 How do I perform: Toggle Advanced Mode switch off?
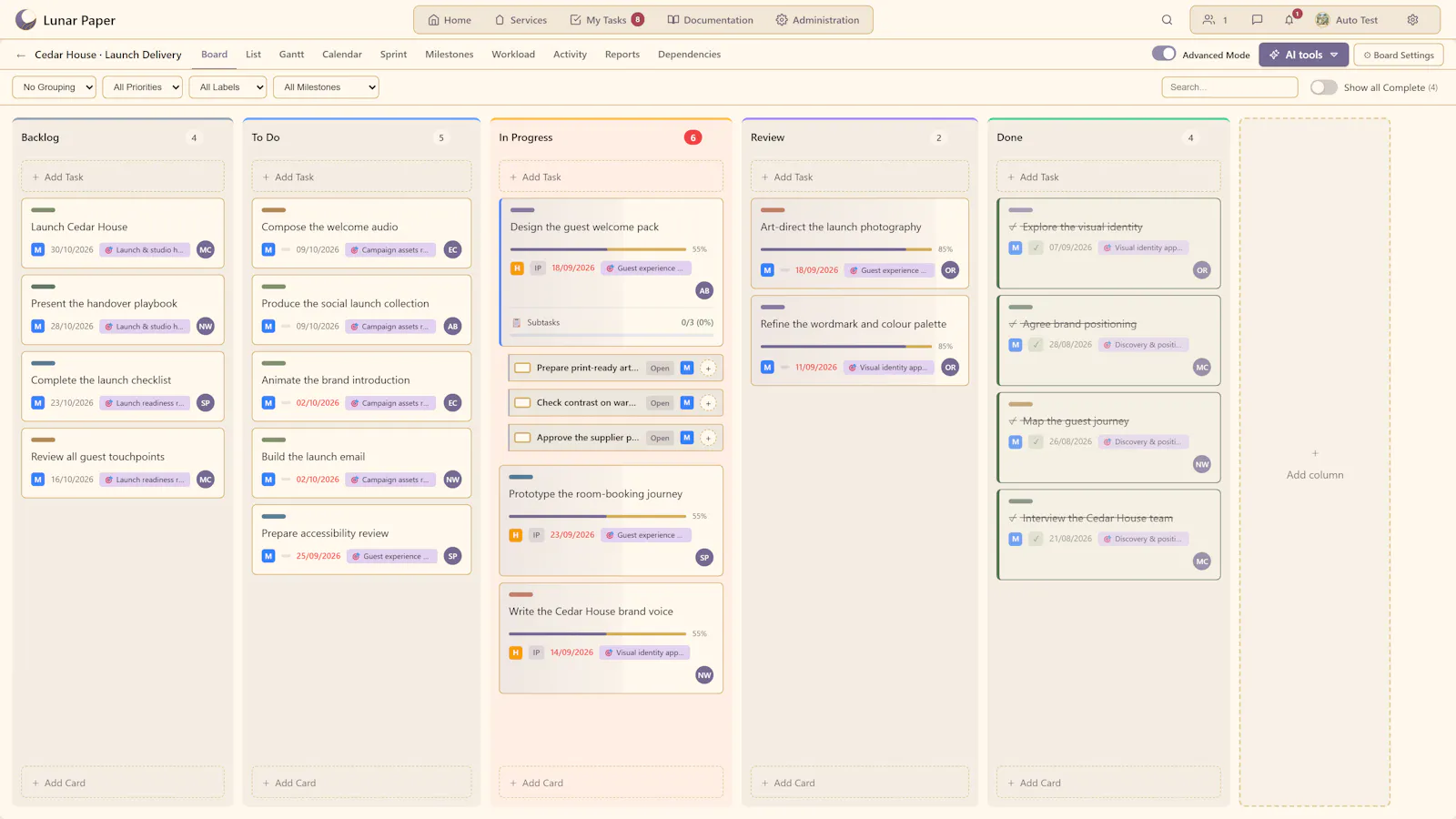pyautogui.click(x=1164, y=54)
